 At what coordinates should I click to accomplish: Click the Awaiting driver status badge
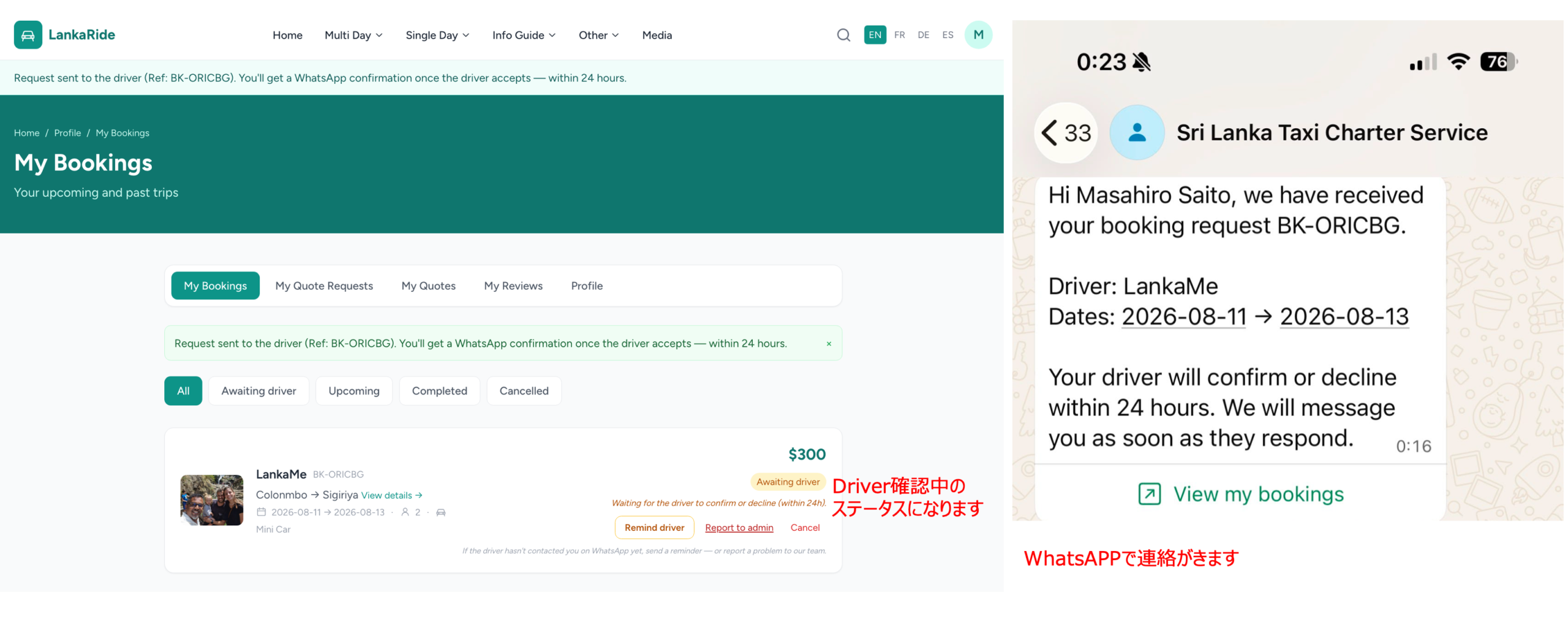pos(788,482)
